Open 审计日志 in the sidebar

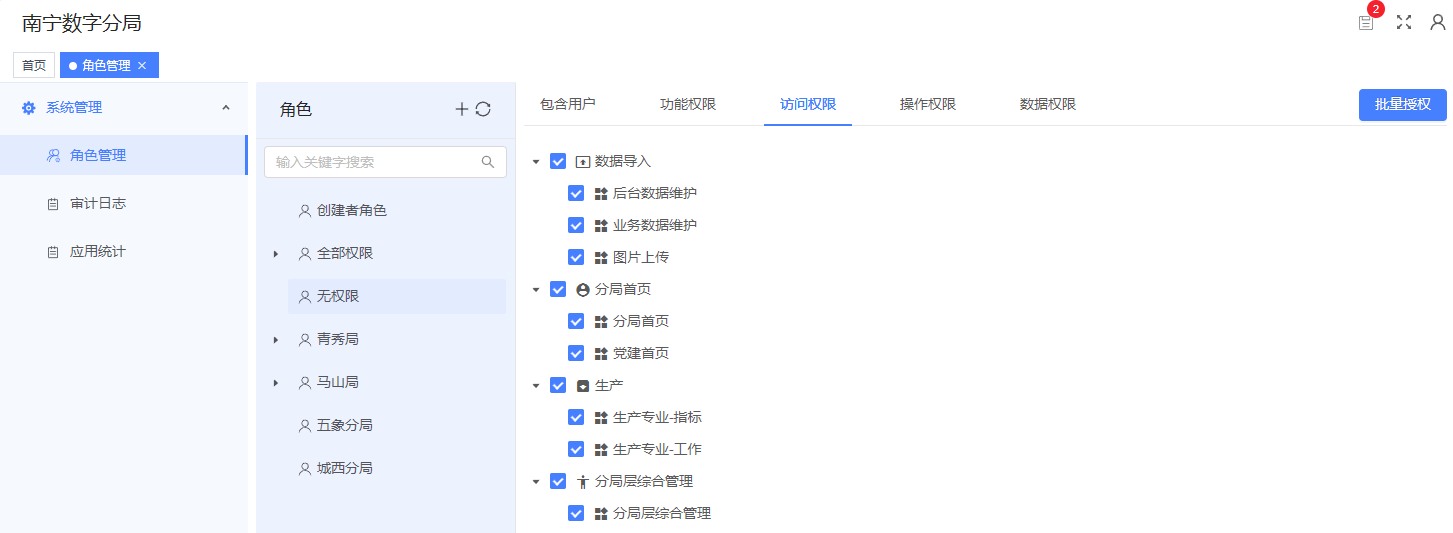pyautogui.click(x=98, y=203)
